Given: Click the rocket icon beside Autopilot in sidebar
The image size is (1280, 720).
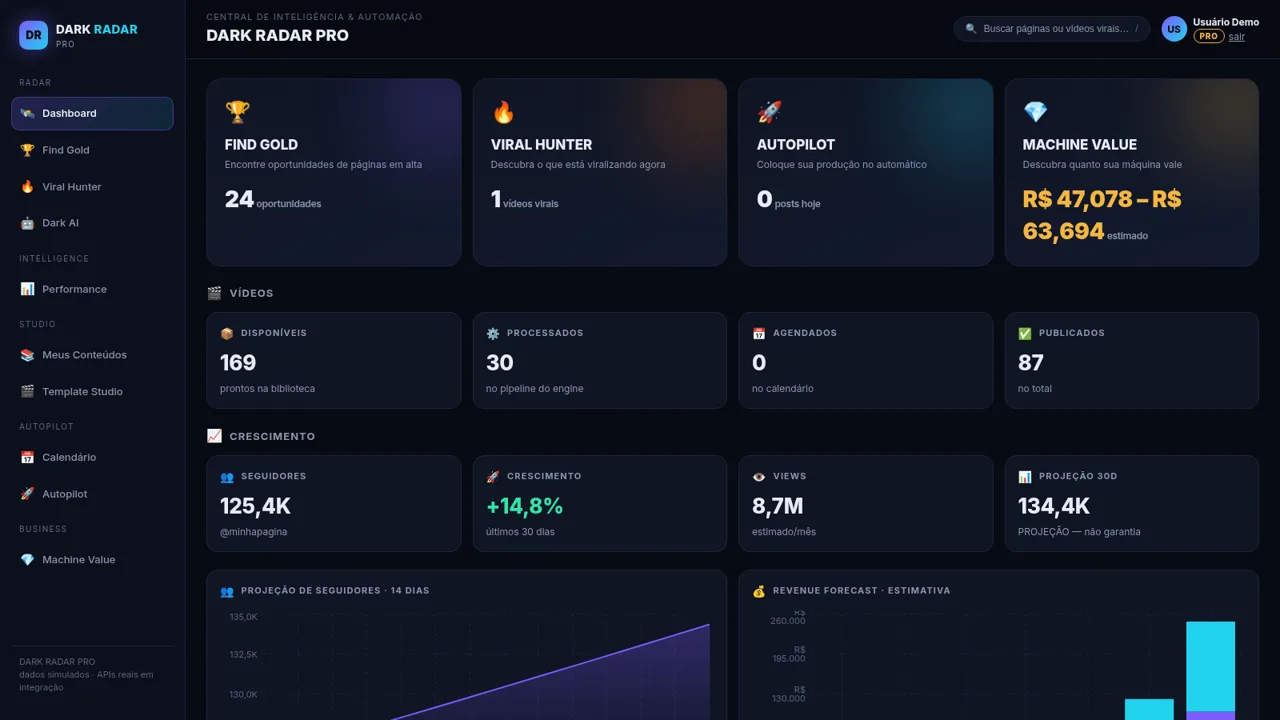Looking at the screenshot, I should coord(27,494).
